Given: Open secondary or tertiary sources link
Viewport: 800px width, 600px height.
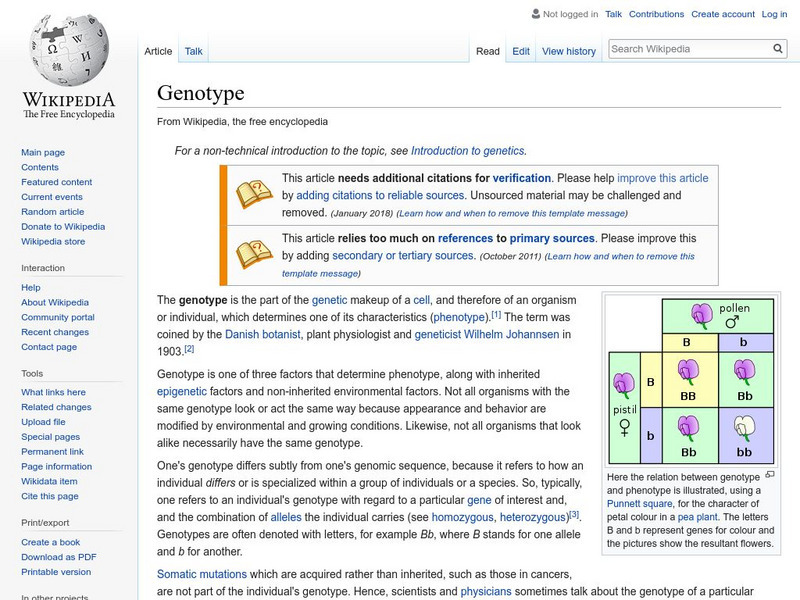Looking at the screenshot, I should pyautogui.click(x=403, y=256).
